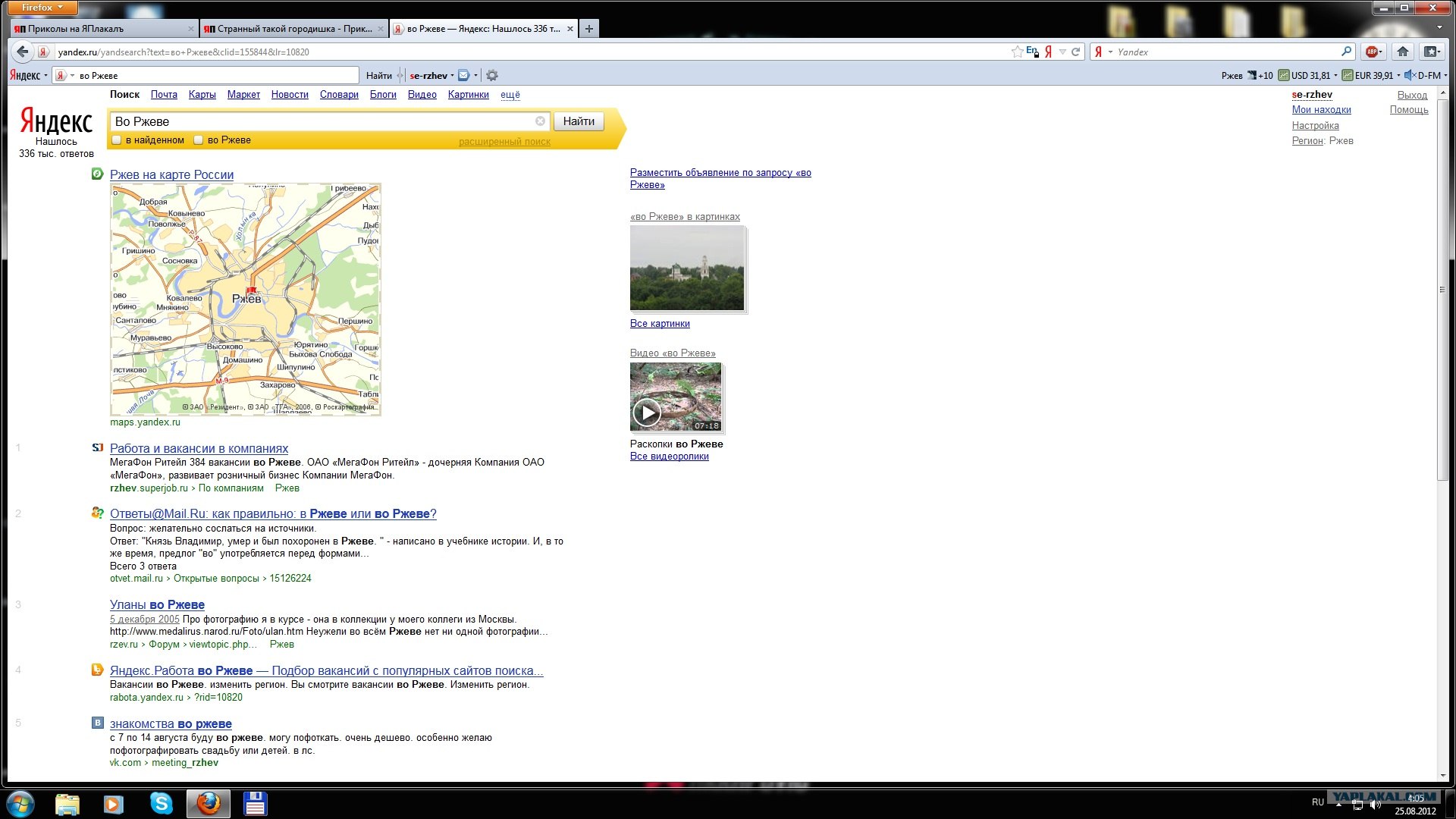
Task: Expand the D-FM radio dropdown arrow
Action: point(1445,75)
